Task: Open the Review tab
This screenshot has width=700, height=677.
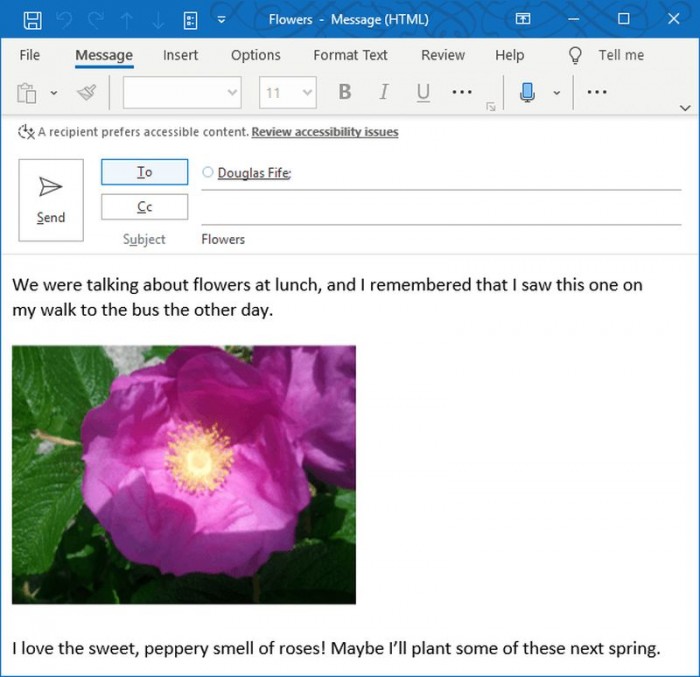Action: point(443,55)
